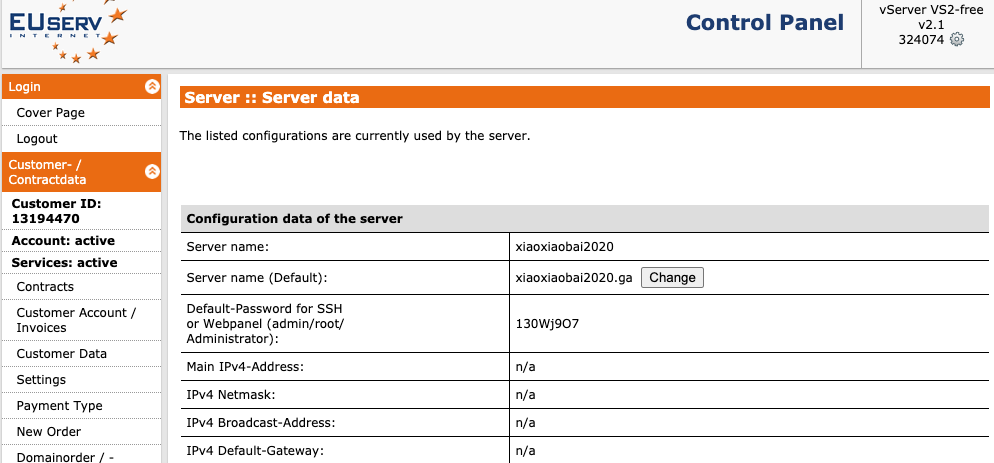This screenshot has height=463, width=994.
Task: Click the IPv4 Broadcast-Address: label
Action: click(x=261, y=422)
